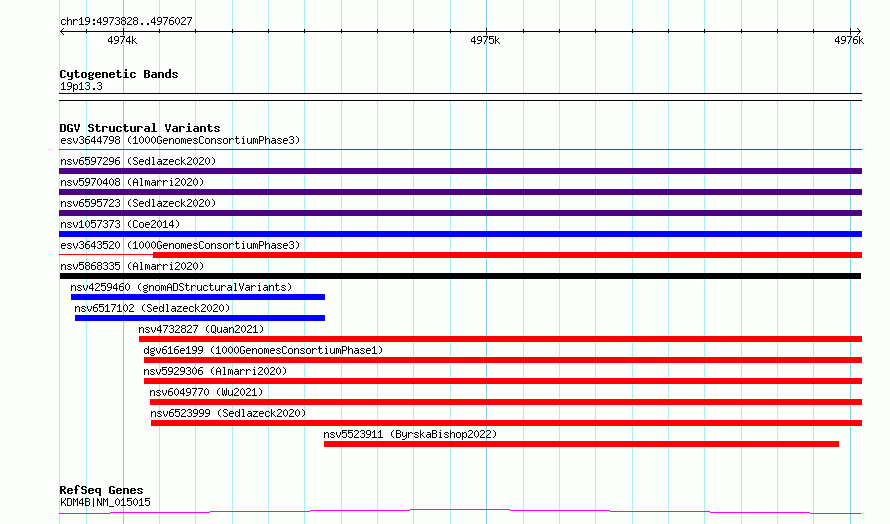Click the chr19:4973828..4976027 coordinate label

pos(126,21)
